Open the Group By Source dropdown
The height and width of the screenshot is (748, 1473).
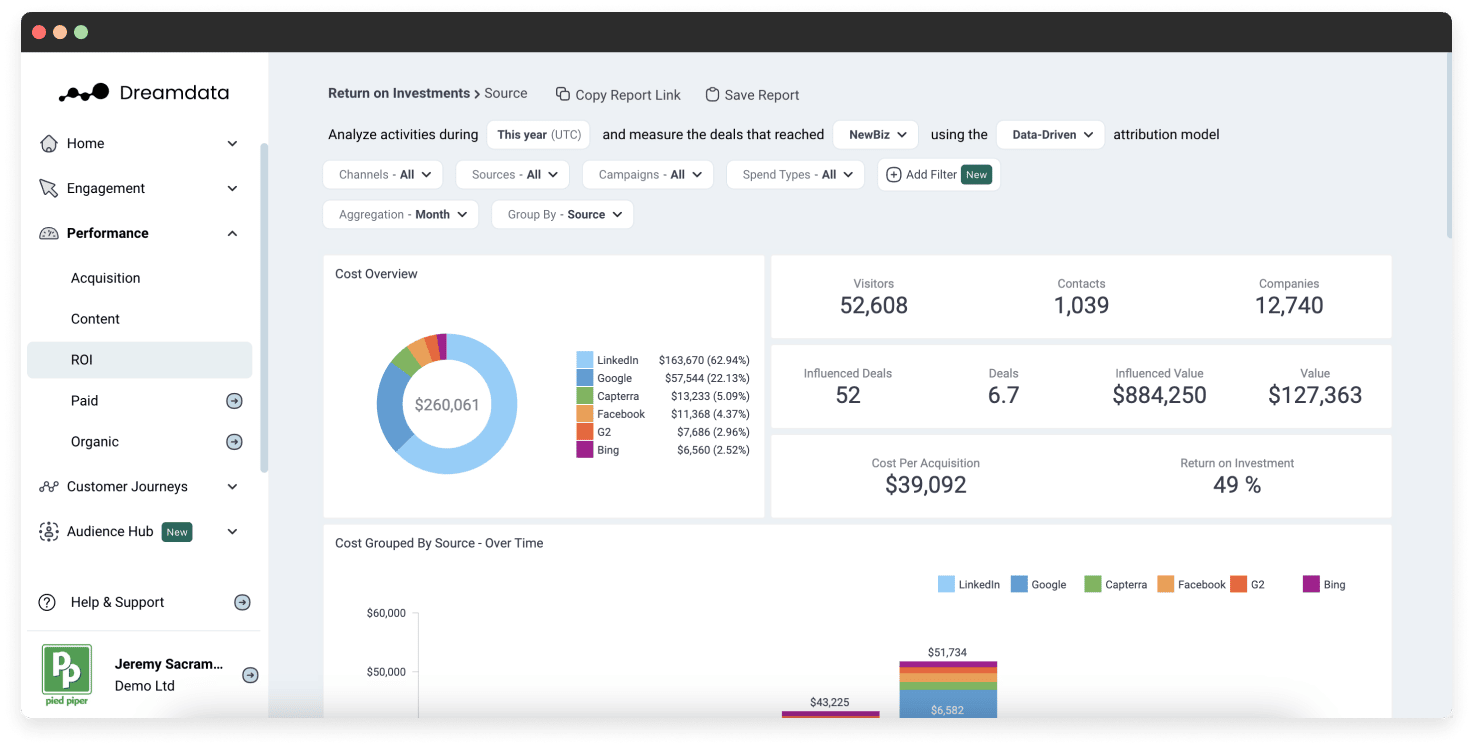click(x=563, y=214)
